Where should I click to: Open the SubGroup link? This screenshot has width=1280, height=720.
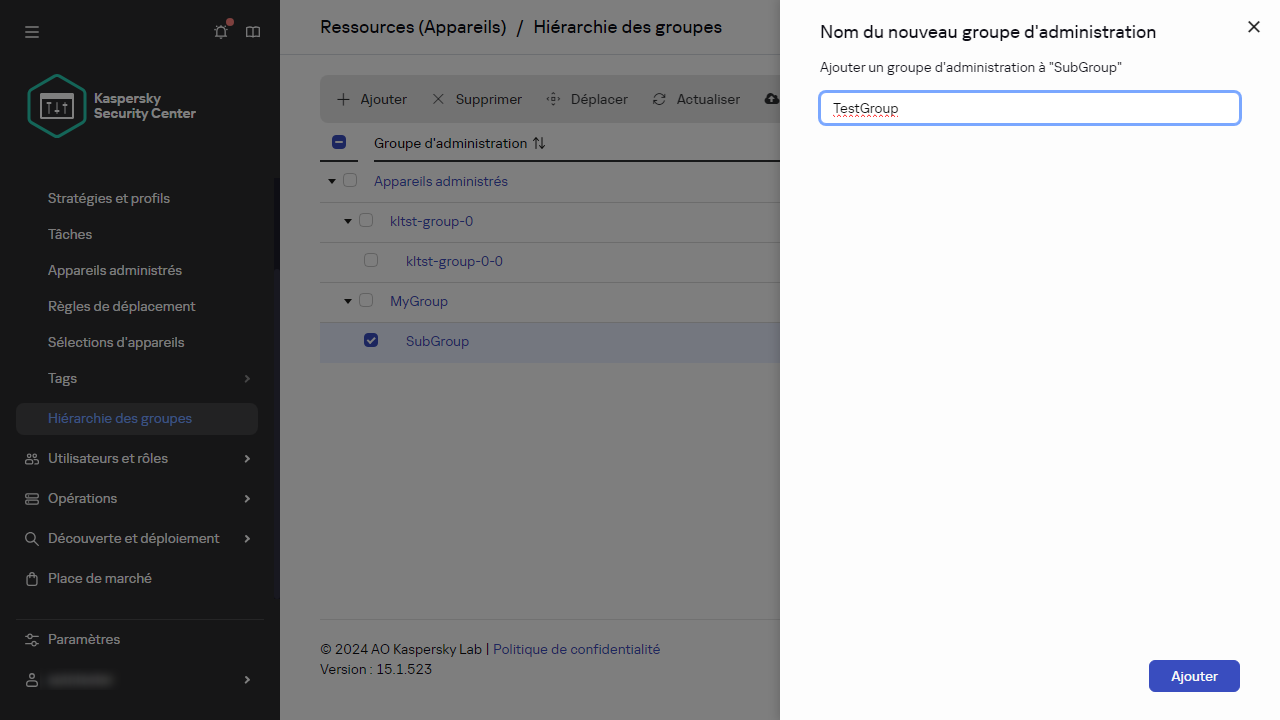pos(437,341)
